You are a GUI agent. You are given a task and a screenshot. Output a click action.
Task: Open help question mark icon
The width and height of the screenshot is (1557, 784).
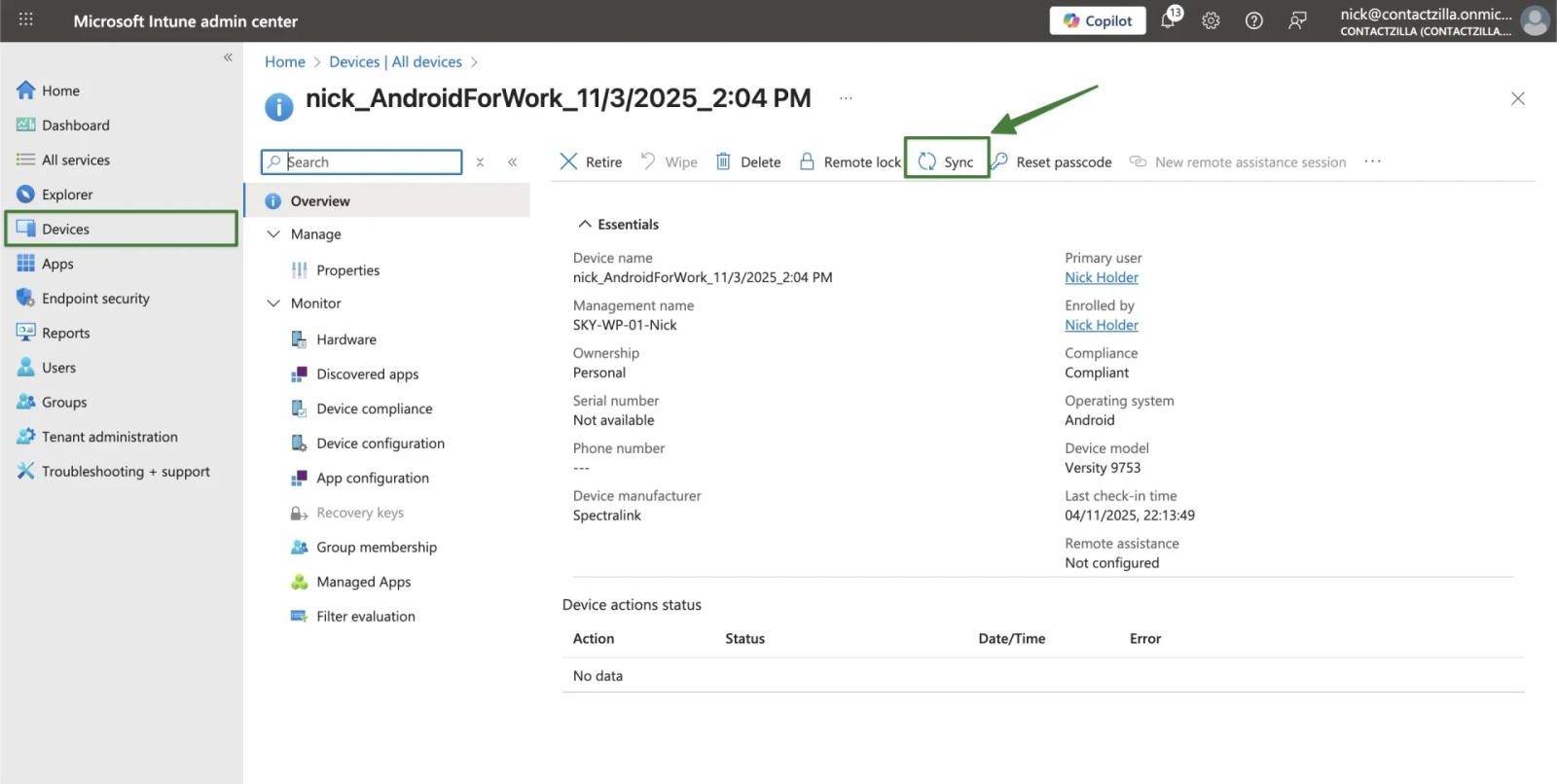[x=1254, y=20]
